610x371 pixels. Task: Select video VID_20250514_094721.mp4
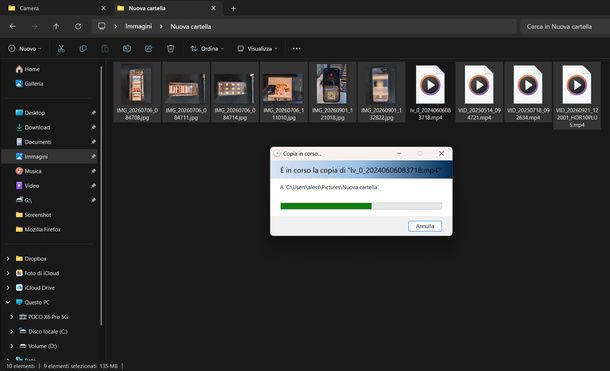coord(479,93)
